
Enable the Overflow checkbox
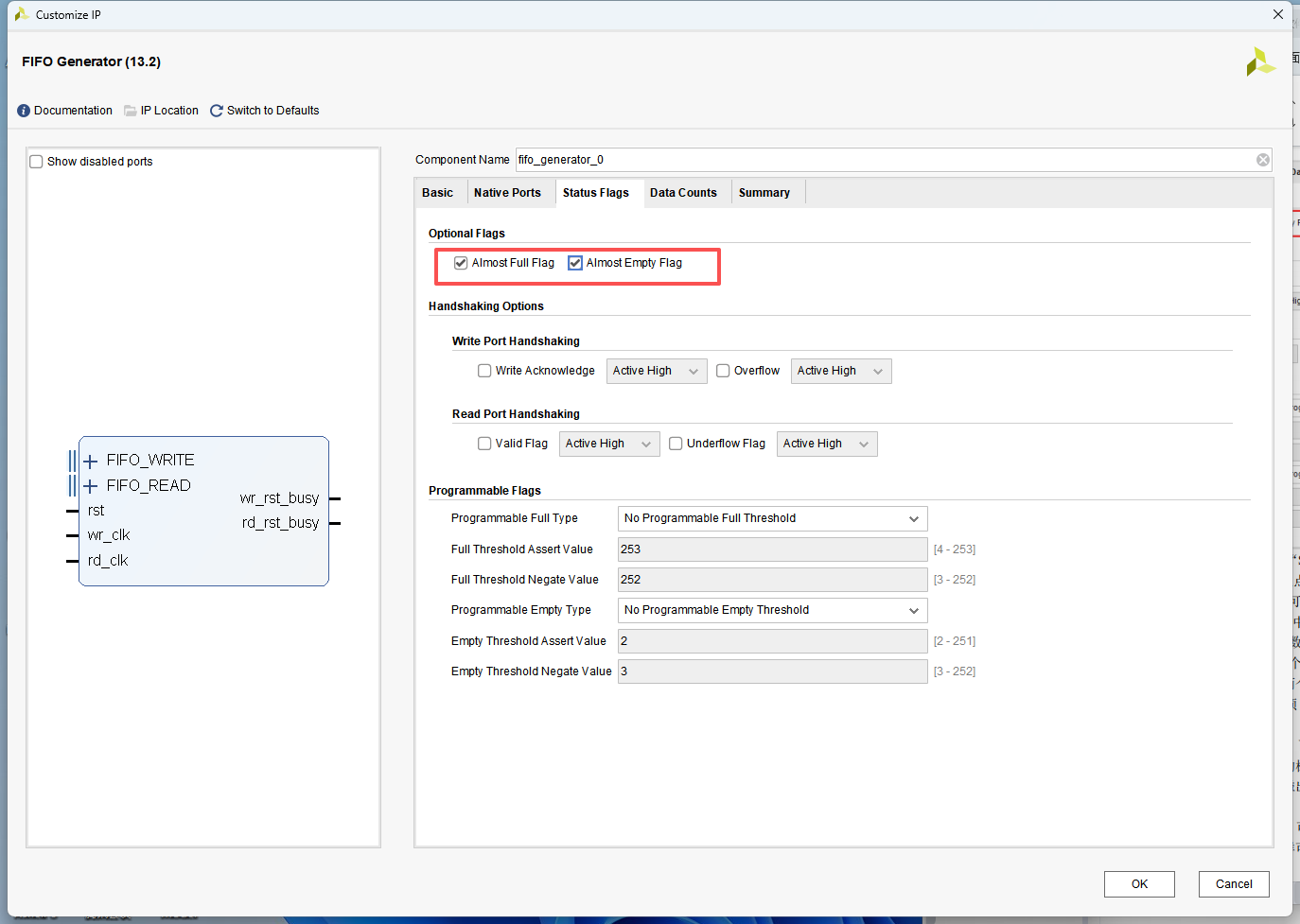point(723,371)
